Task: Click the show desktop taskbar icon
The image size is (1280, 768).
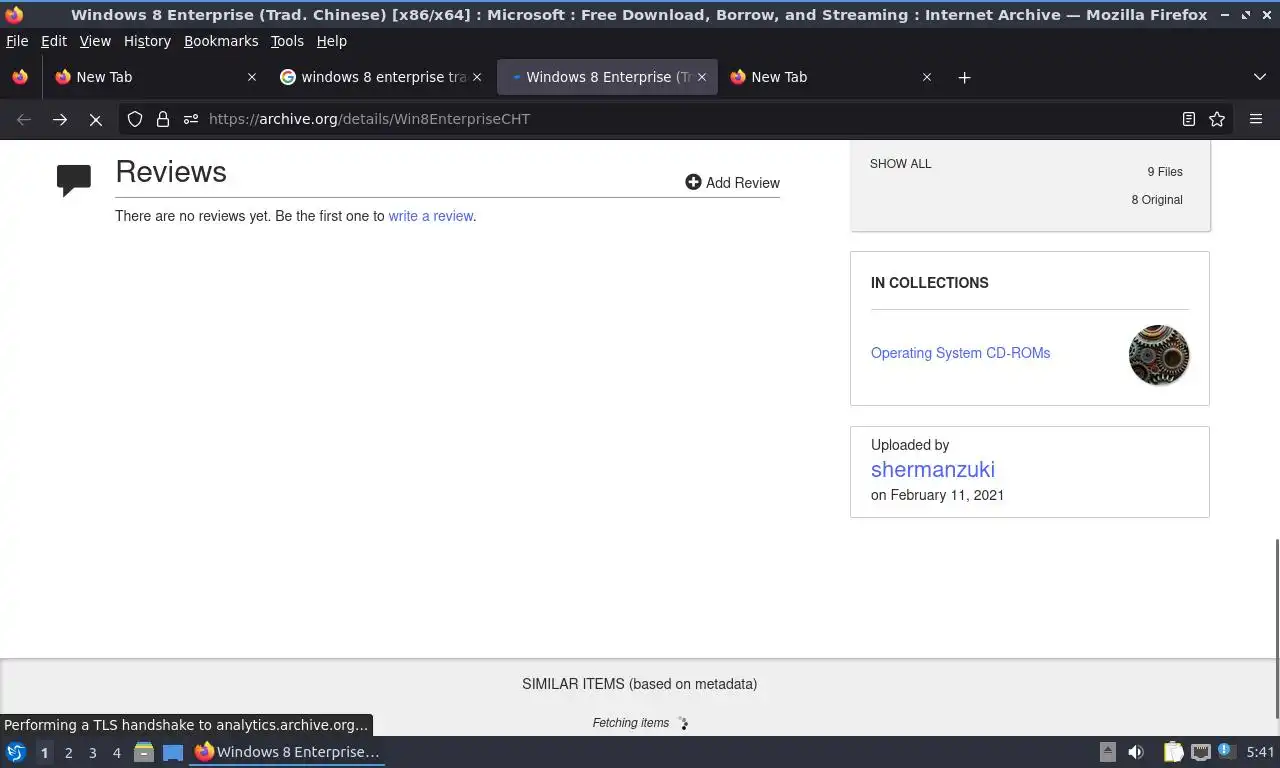Action: pos(173,752)
